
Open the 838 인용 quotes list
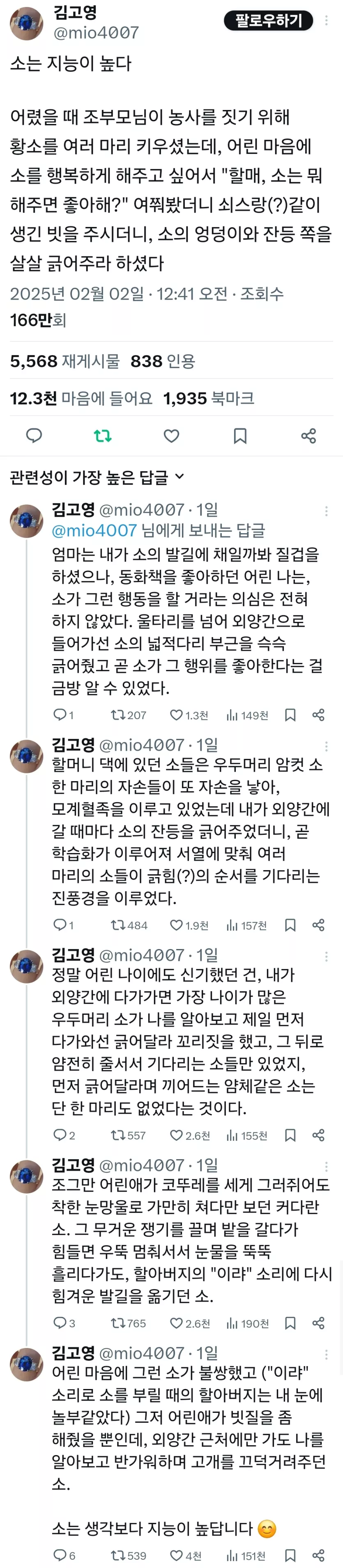coord(163,361)
